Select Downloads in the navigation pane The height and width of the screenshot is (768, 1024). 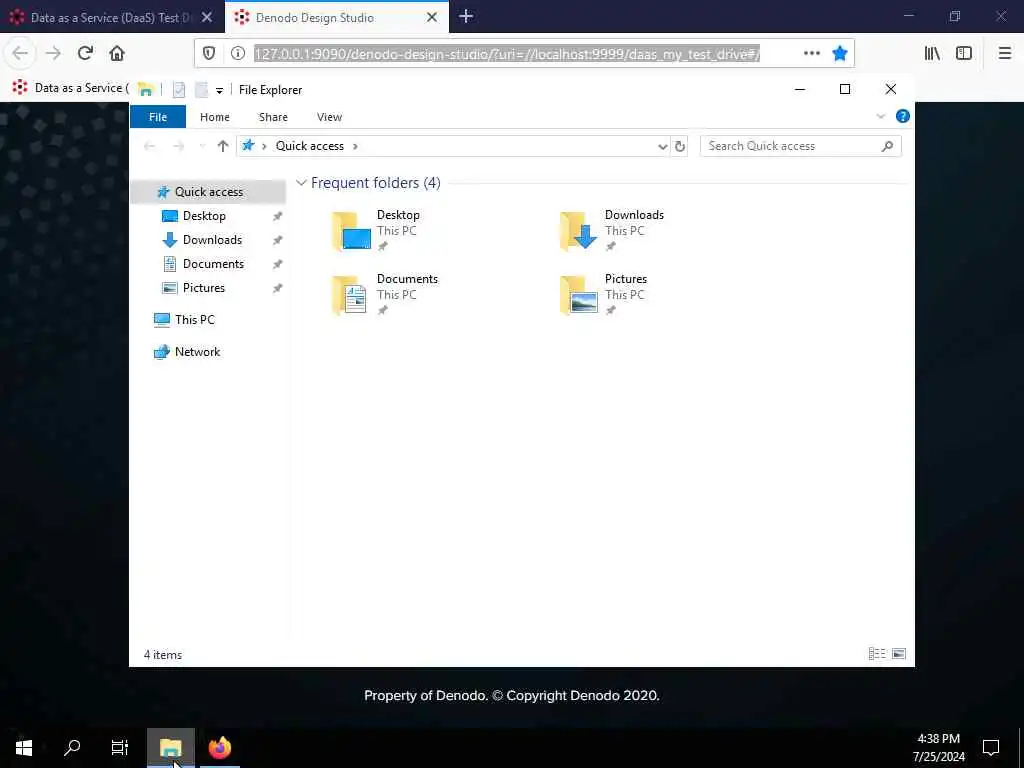pos(212,240)
